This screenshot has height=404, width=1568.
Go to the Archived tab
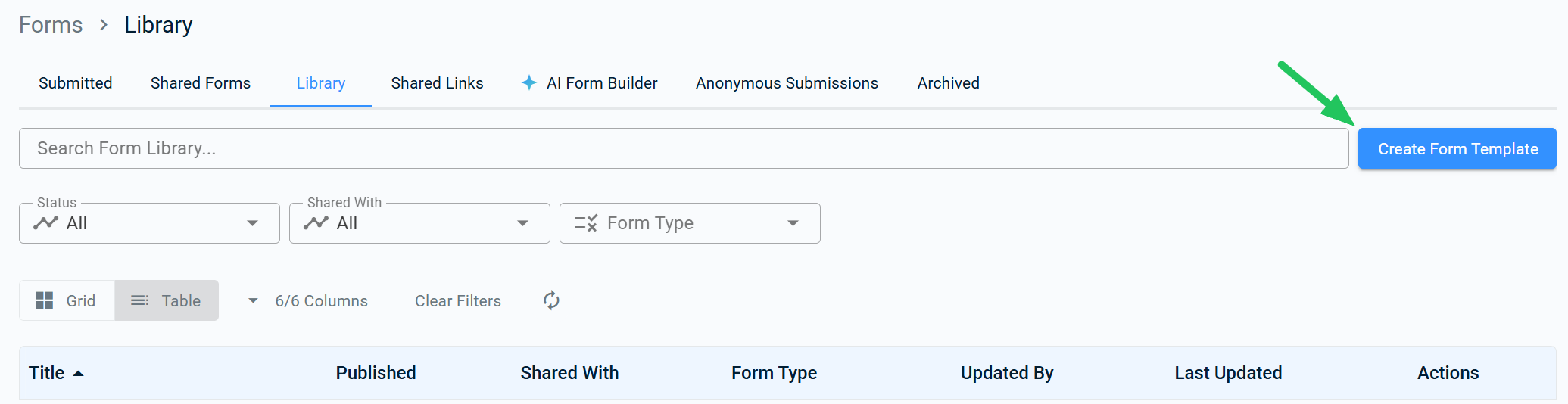click(x=949, y=83)
